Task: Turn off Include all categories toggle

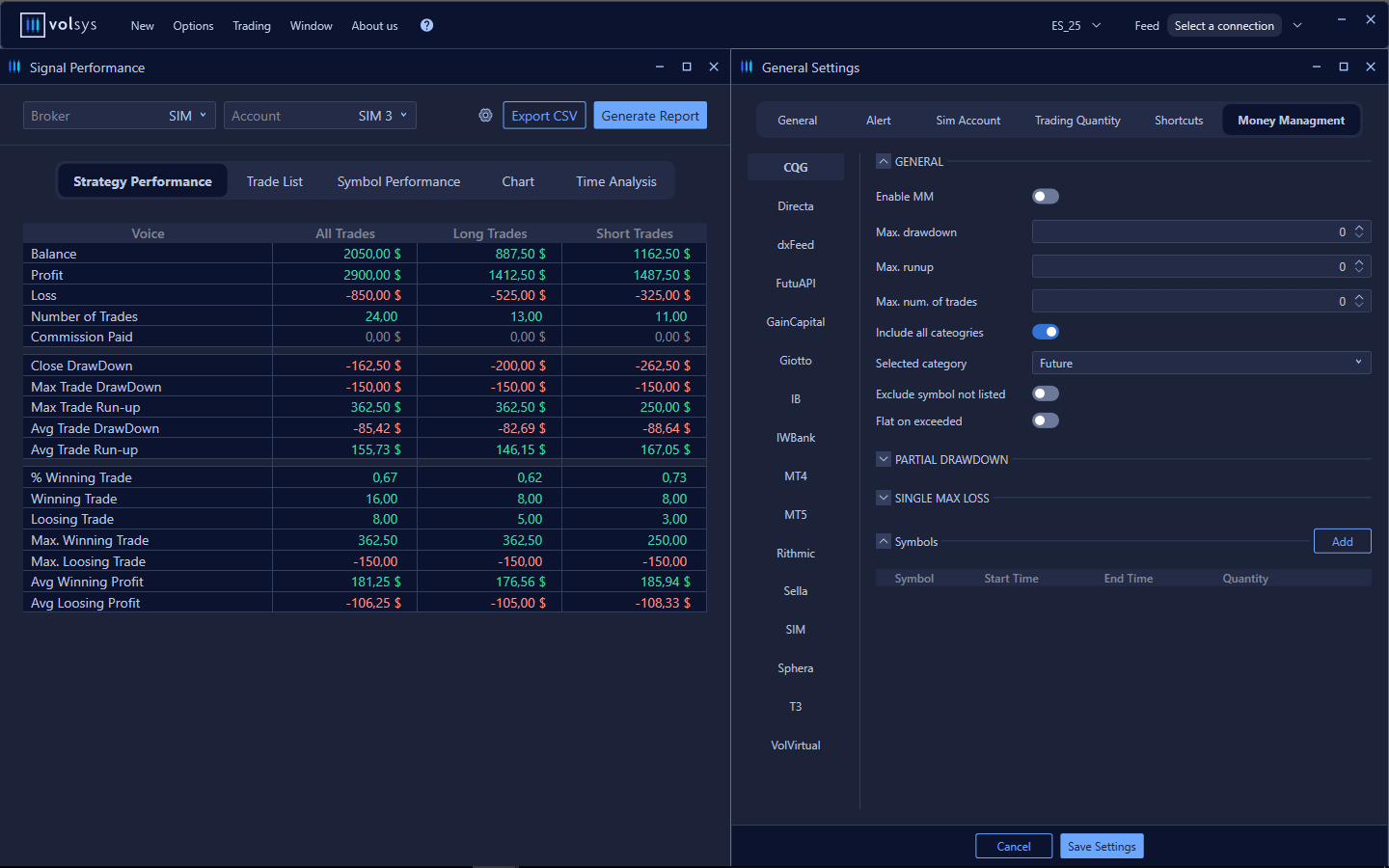Action: [x=1045, y=332]
